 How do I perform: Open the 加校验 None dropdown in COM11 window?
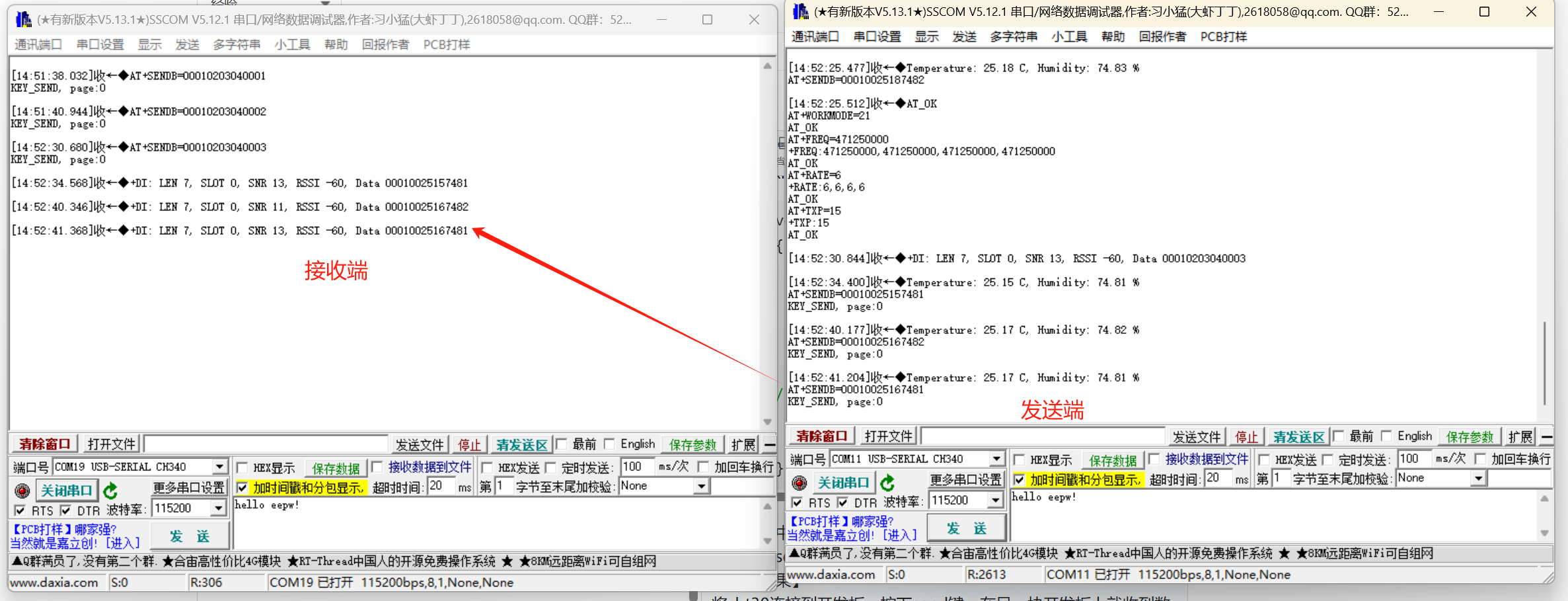(1479, 479)
